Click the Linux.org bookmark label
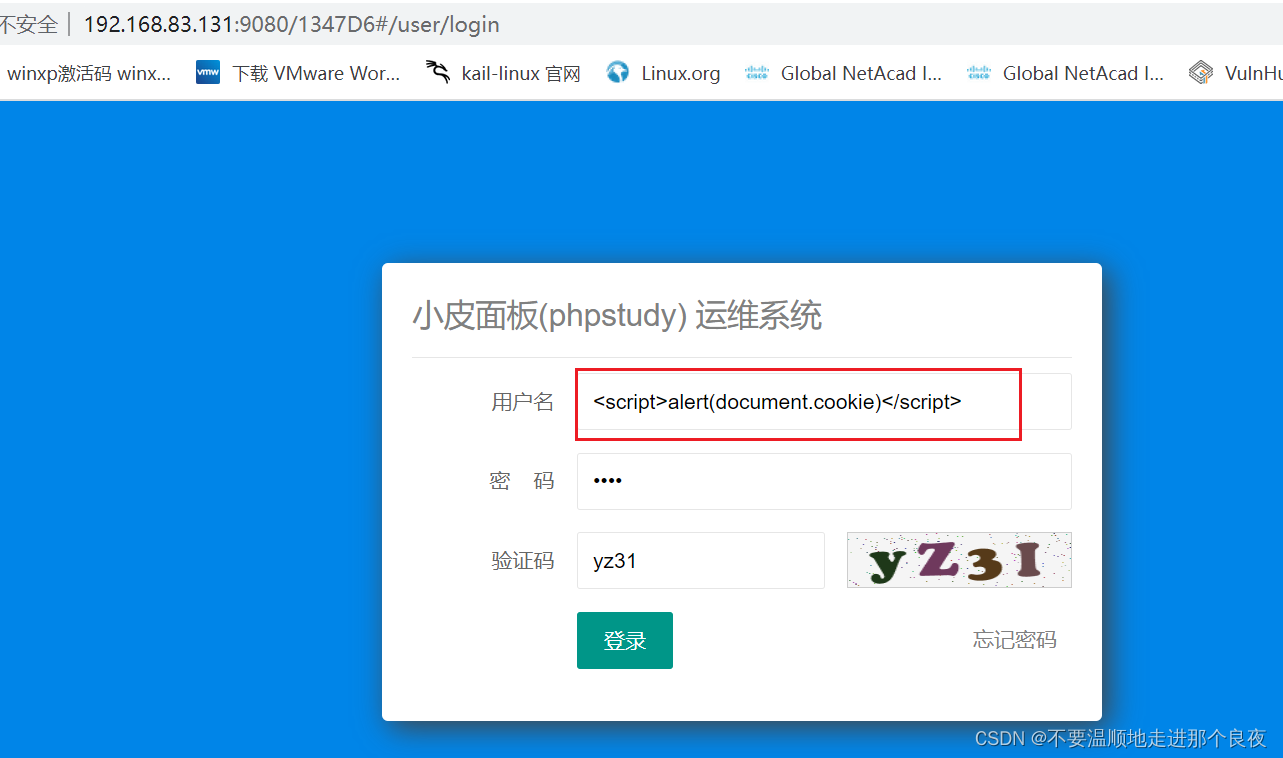 (x=681, y=72)
